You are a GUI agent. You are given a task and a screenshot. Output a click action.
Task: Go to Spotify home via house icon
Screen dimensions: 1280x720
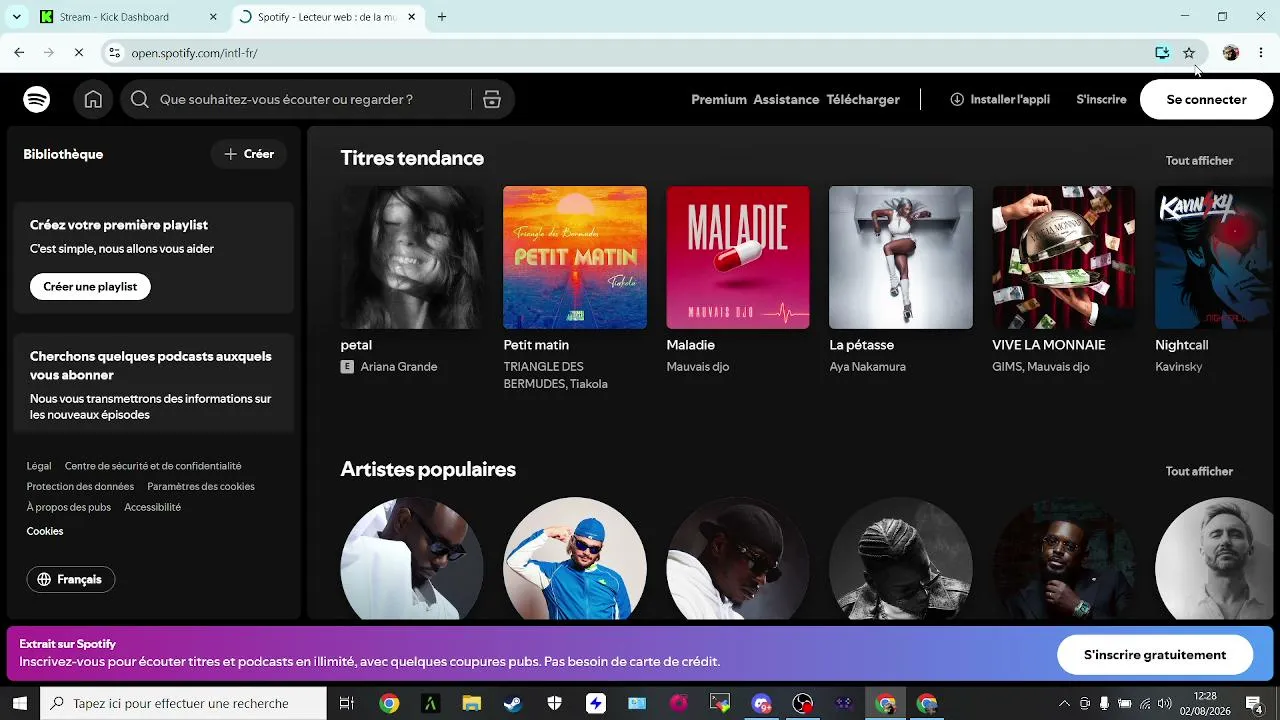93,99
